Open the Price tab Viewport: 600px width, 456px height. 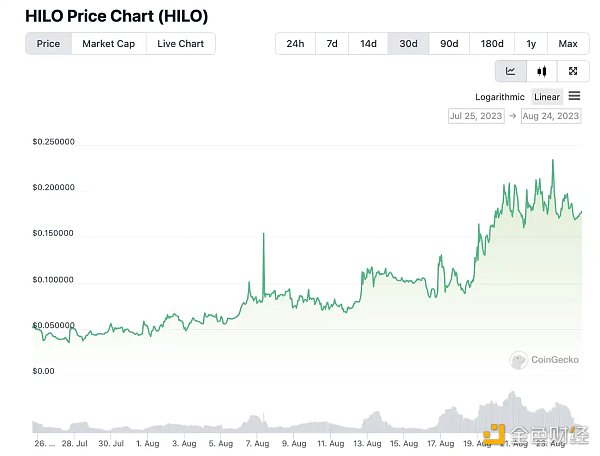[48, 44]
